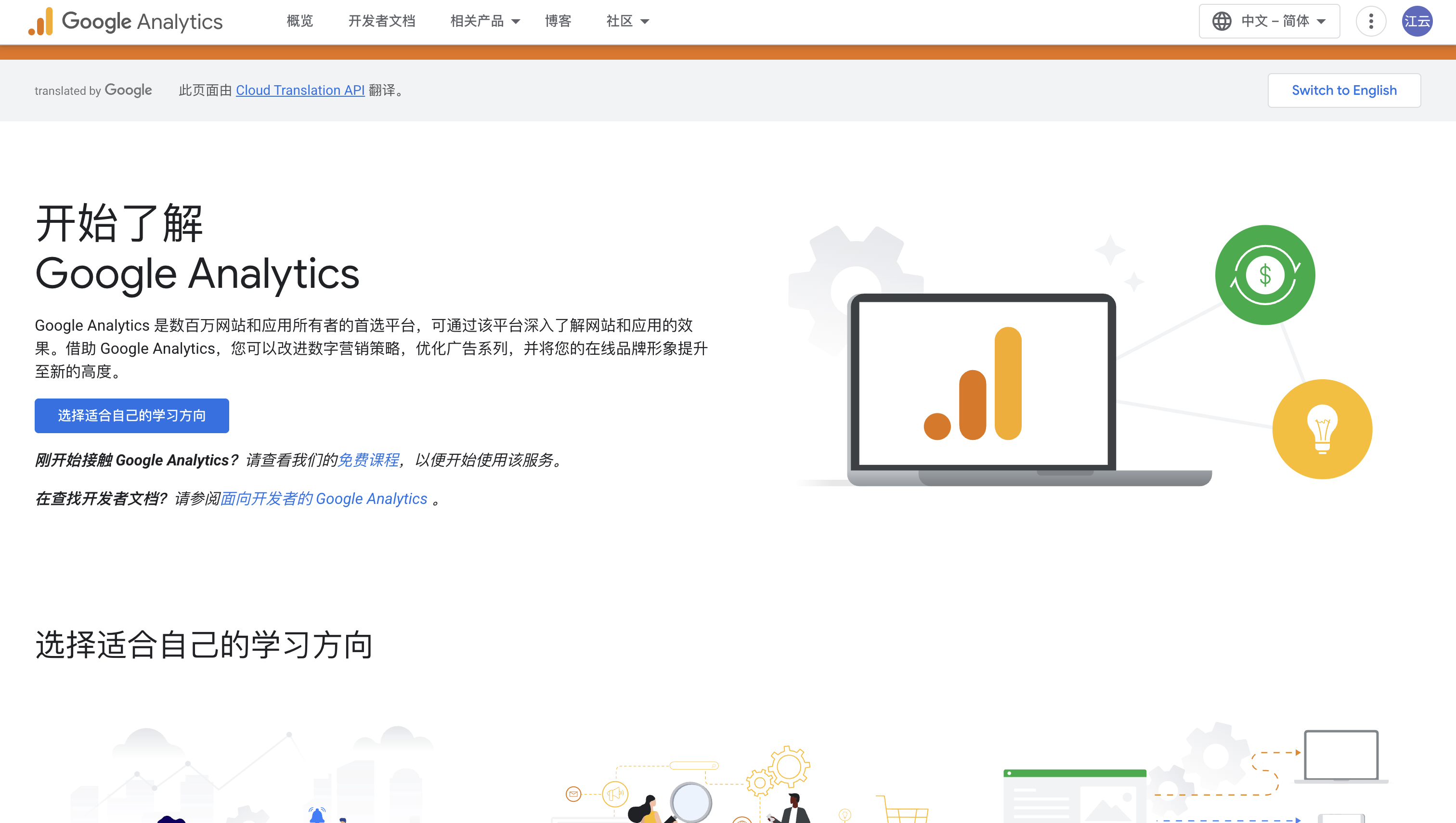Image resolution: width=1456 pixels, height=823 pixels.
Task: Click the green dollar conversion icon
Action: pyautogui.click(x=1265, y=275)
